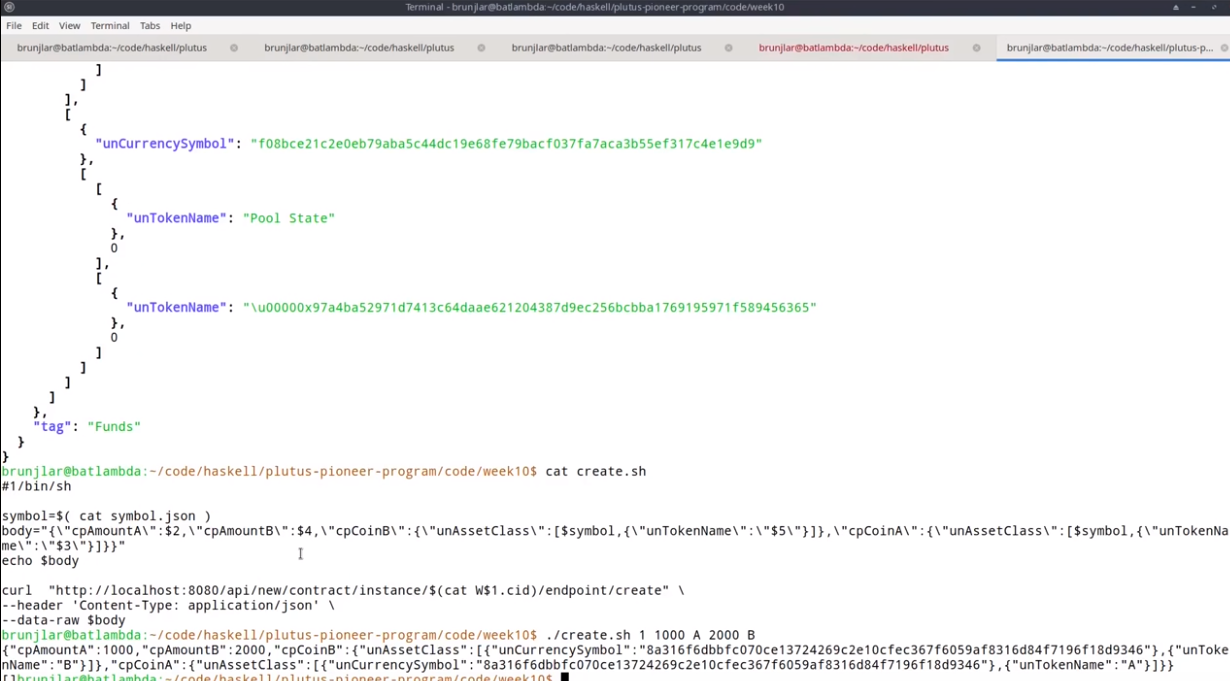Close the active plutus-p... tab
1230x681 pixels.
point(1223,48)
